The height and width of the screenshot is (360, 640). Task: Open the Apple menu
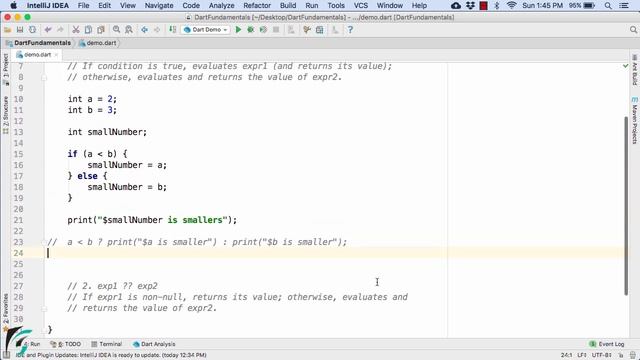click(13, 6)
